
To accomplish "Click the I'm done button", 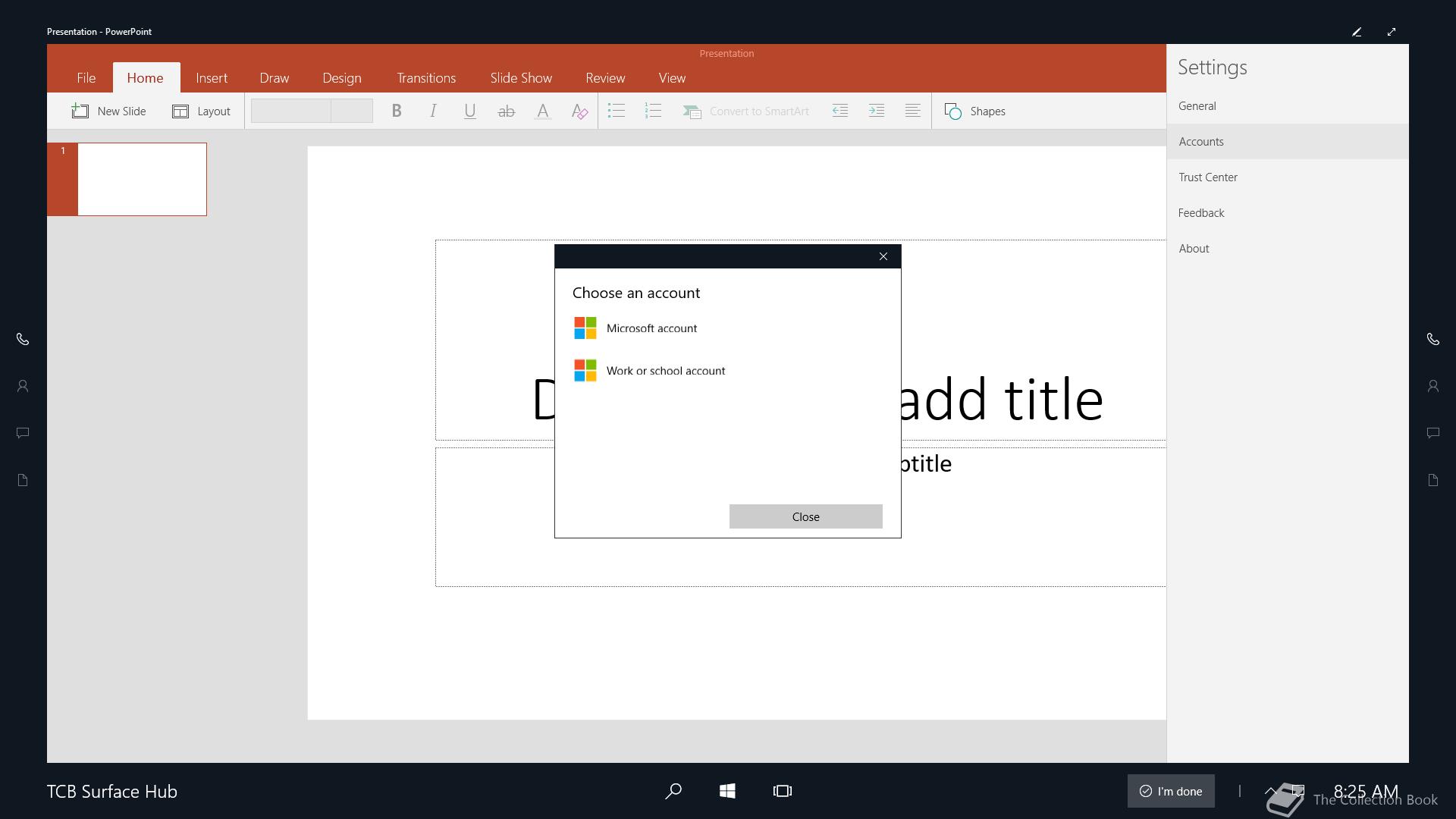I will pyautogui.click(x=1171, y=791).
